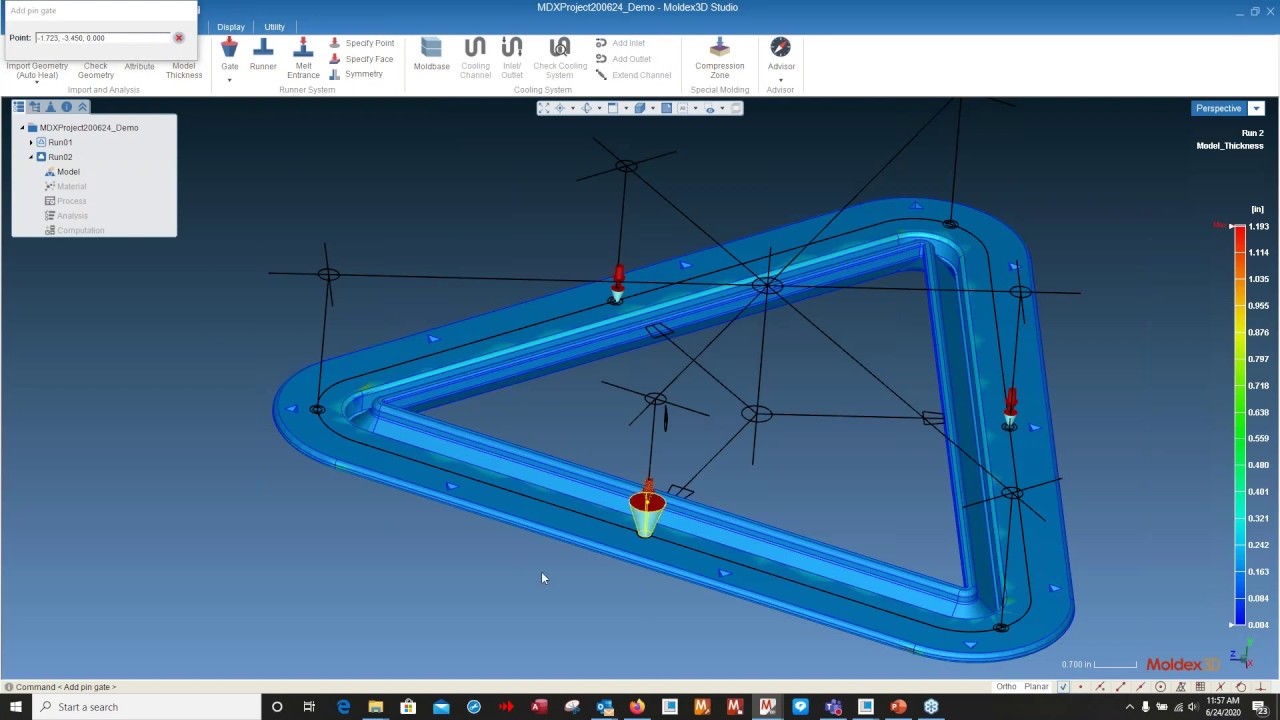Screen dimensions: 1280x720
Task: Switch to the Utility ribbon tab
Action: 274,27
